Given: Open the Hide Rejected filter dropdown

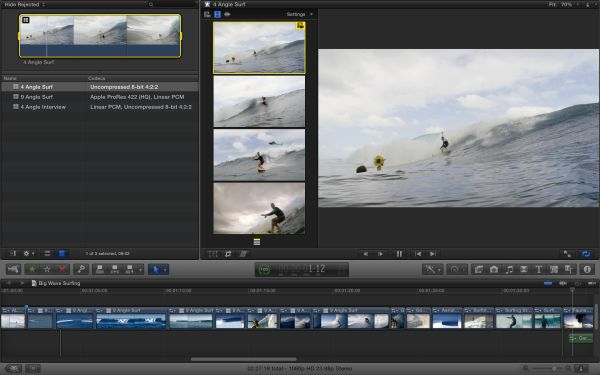Looking at the screenshot, I should [25, 4].
